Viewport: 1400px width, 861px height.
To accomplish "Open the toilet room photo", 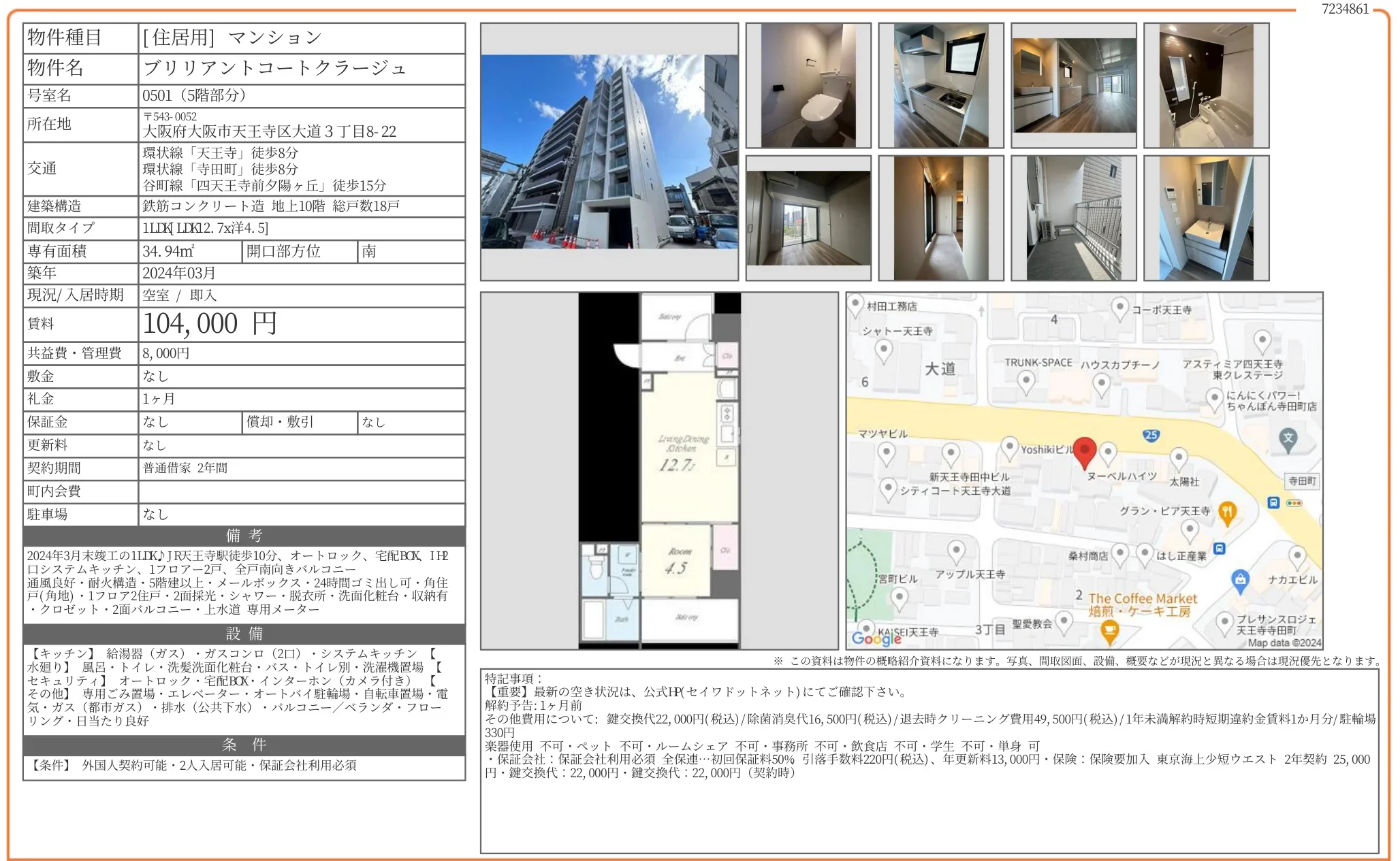I will point(808,86).
